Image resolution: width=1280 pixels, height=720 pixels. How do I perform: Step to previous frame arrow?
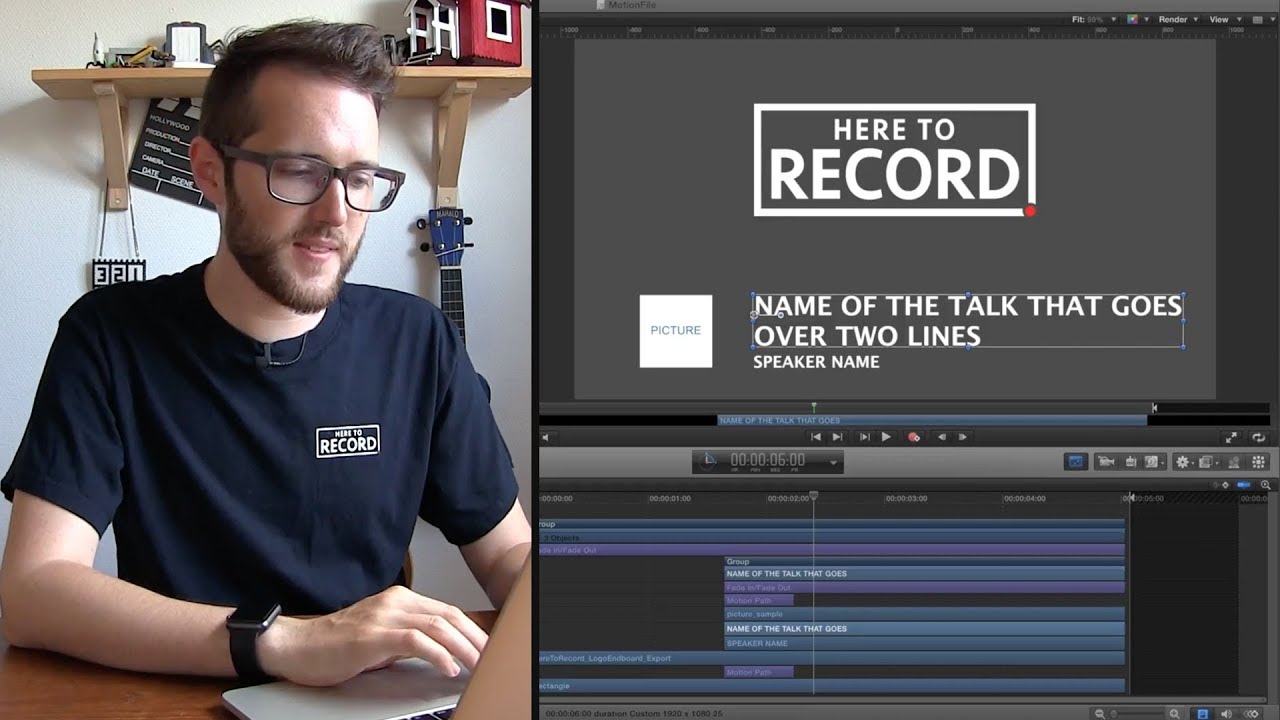940,437
